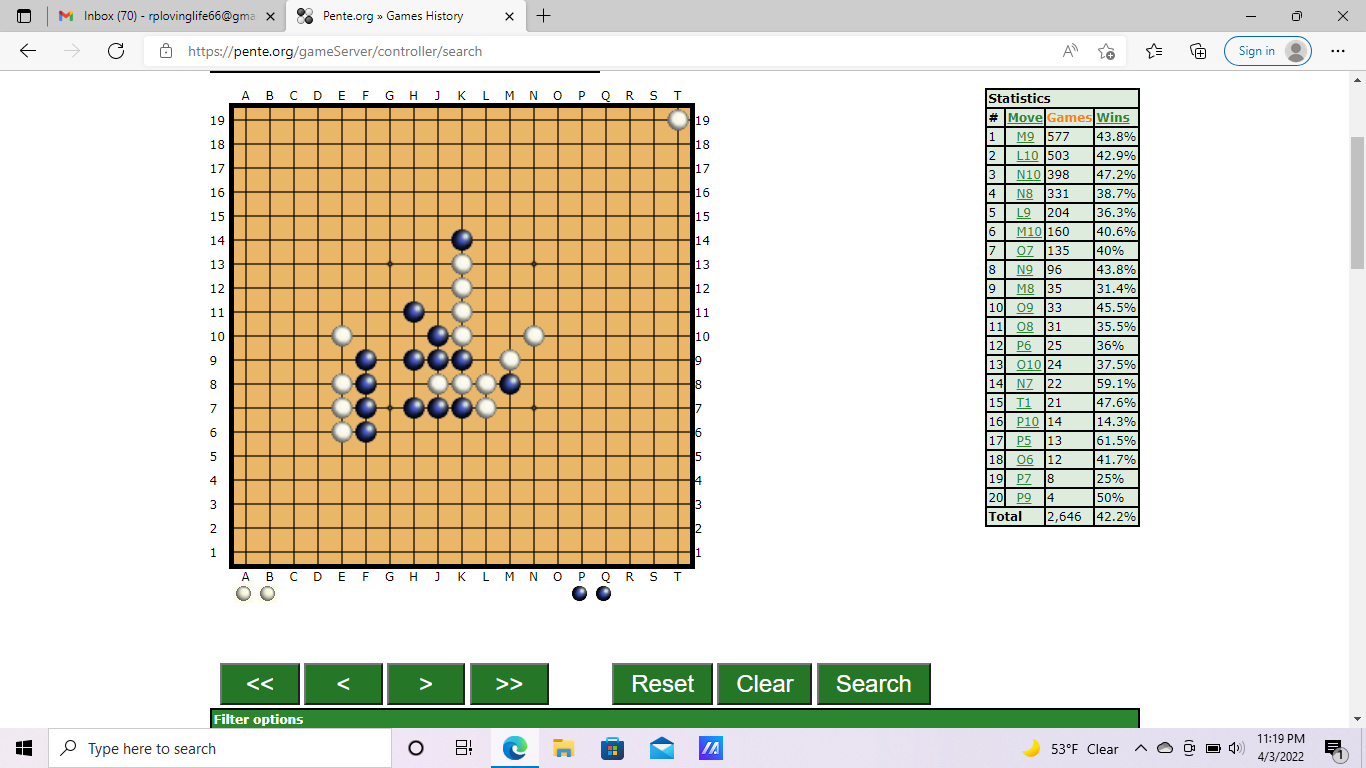View site information lock icon

click(166, 51)
